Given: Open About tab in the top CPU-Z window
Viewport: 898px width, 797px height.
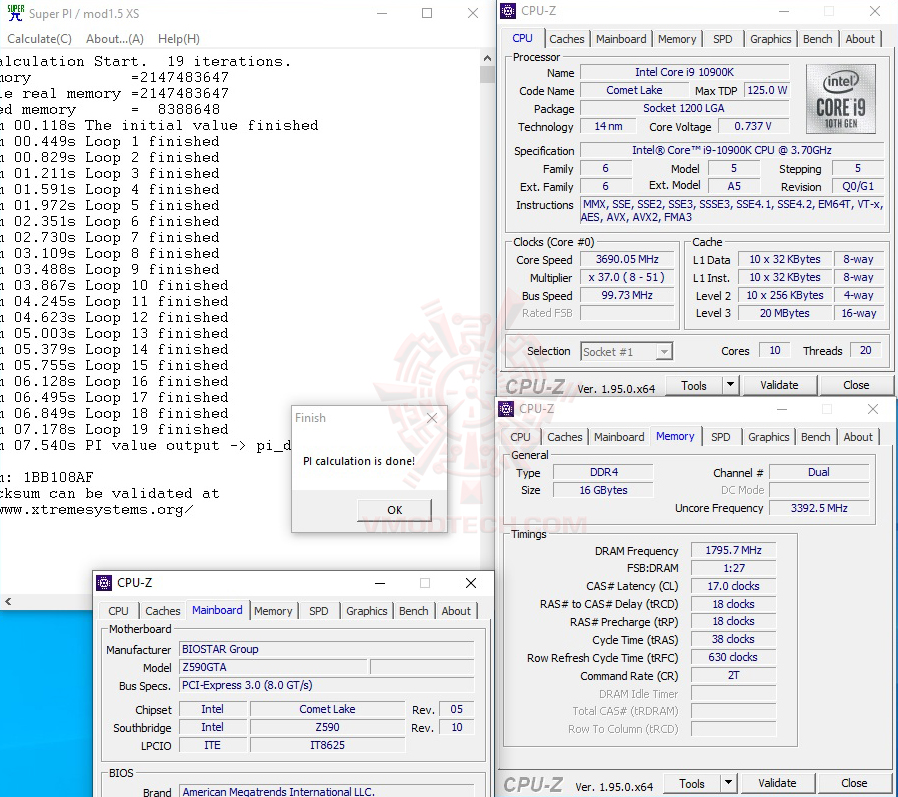Looking at the screenshot, I should pyautogui.click(x=860, y=39).
